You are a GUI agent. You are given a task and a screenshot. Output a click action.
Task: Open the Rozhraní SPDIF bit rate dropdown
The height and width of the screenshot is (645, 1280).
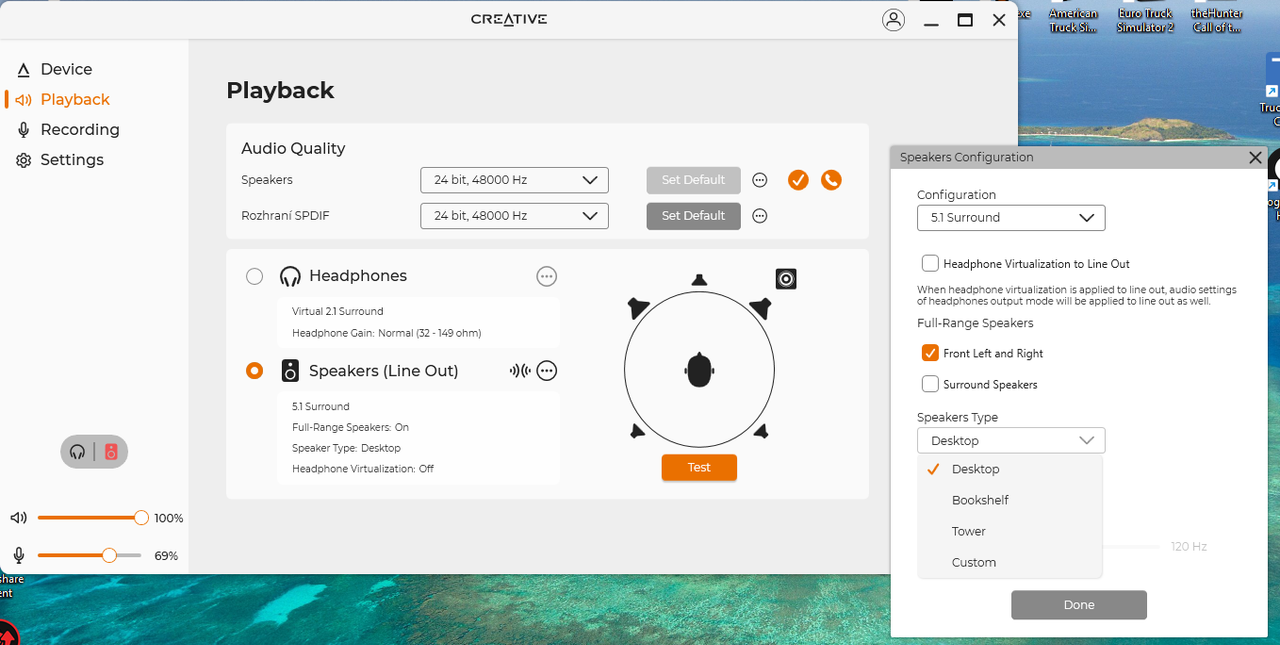[514, 215]
